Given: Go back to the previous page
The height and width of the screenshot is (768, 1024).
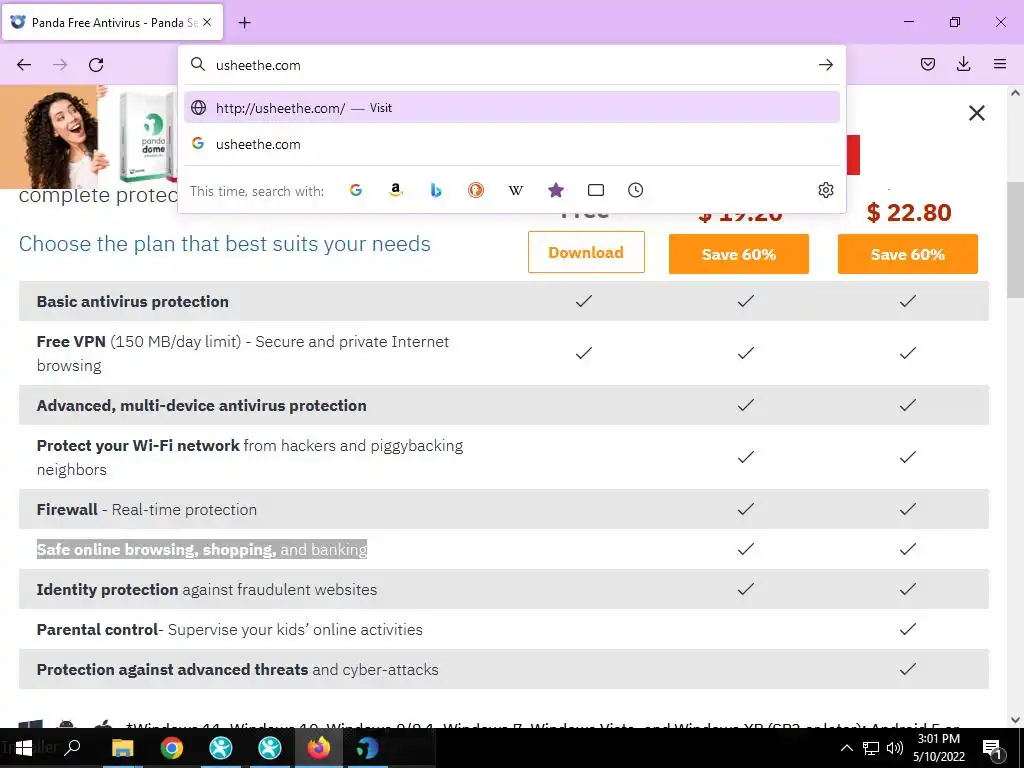Looking at the screenshot, I should click(x=24, y=65).
